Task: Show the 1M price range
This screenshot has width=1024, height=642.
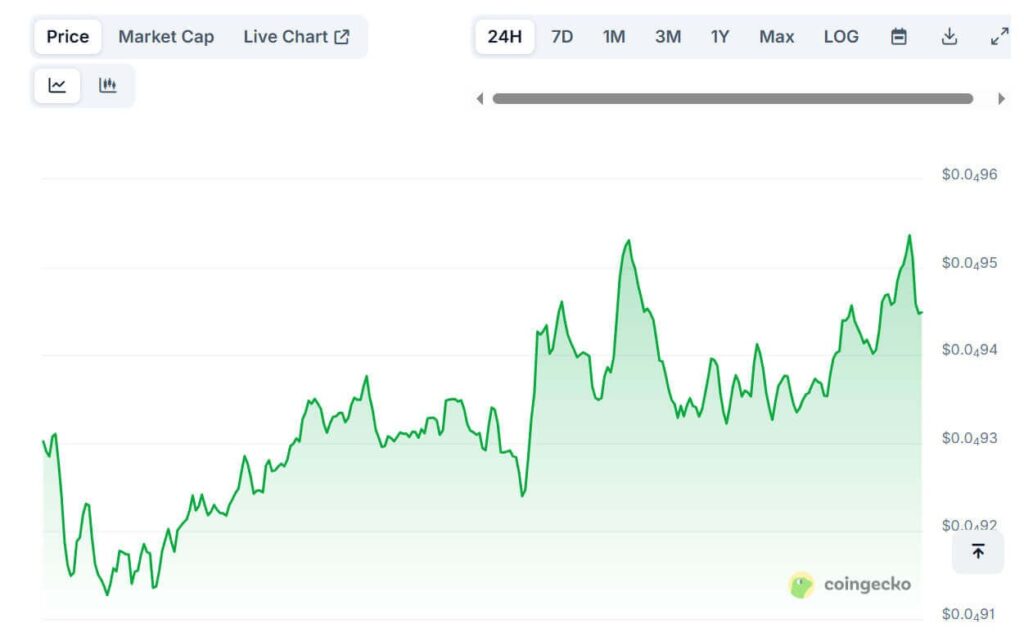Action: point(614,37)
